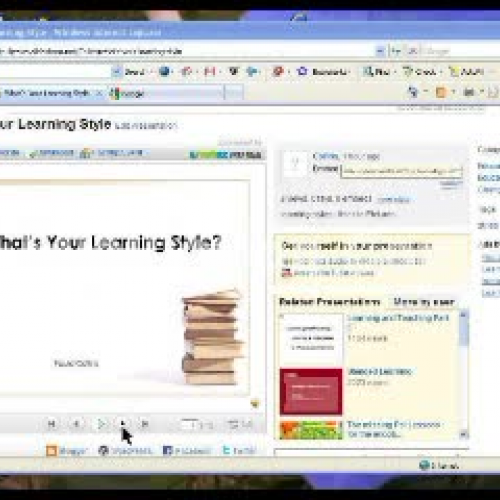Close the Learning Style browser tab
This screenshot has height=500, width=500.
point(99,94)
